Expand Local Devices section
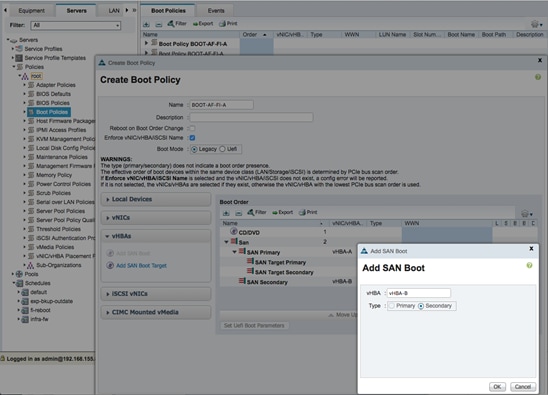This screenshot has height=395, width=548. 156,199
